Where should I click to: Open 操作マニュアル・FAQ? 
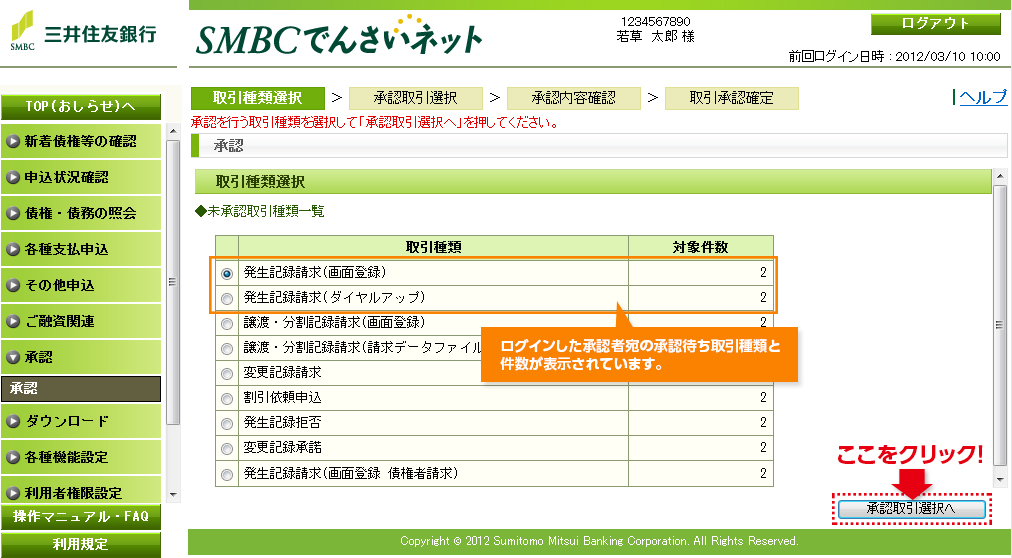pyautogui.click(x=81, y=517)
